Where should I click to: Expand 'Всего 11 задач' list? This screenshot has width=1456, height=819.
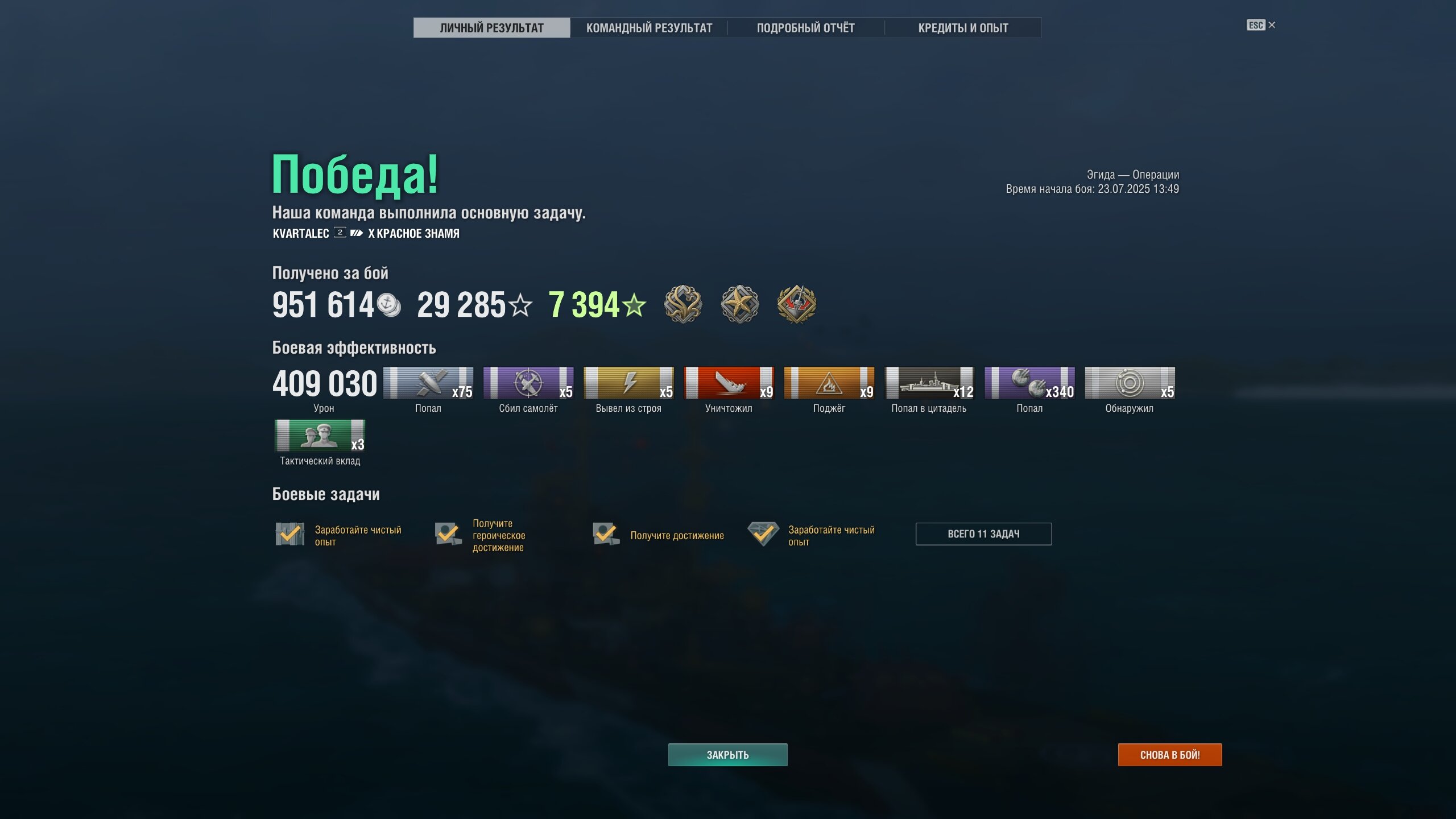(x=983, y=534)
